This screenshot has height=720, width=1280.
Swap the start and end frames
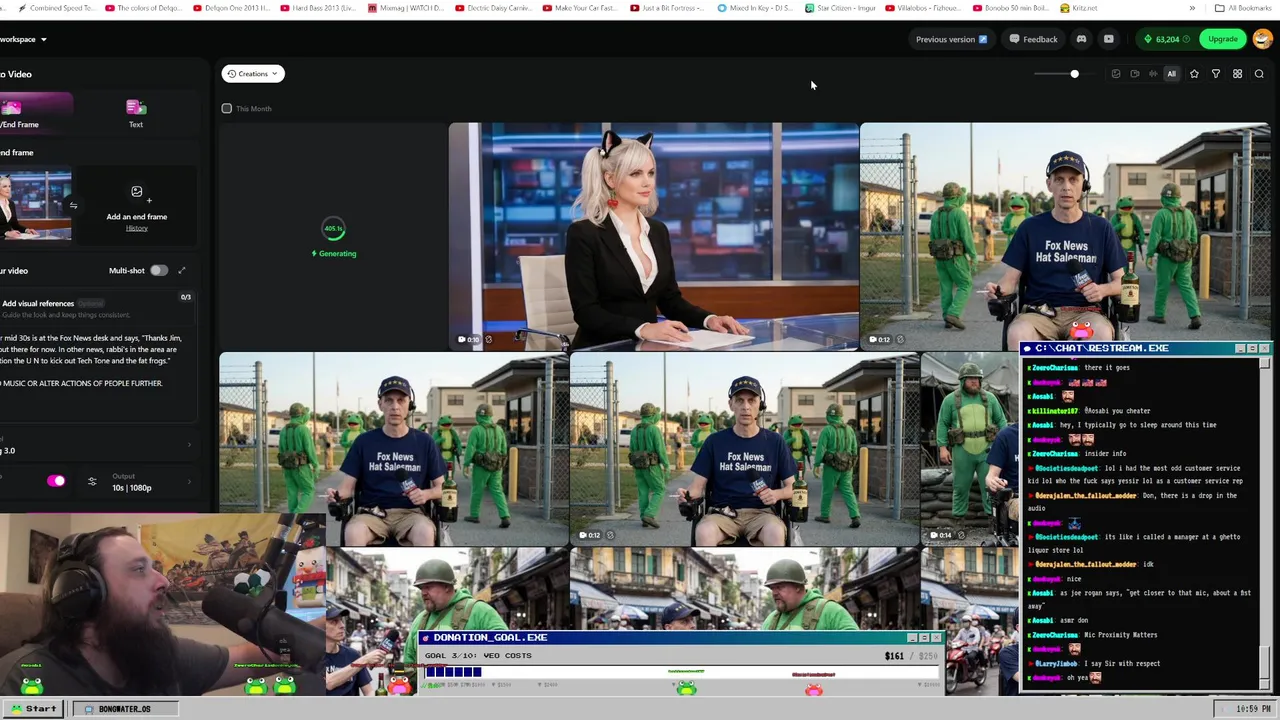(73, 206)
